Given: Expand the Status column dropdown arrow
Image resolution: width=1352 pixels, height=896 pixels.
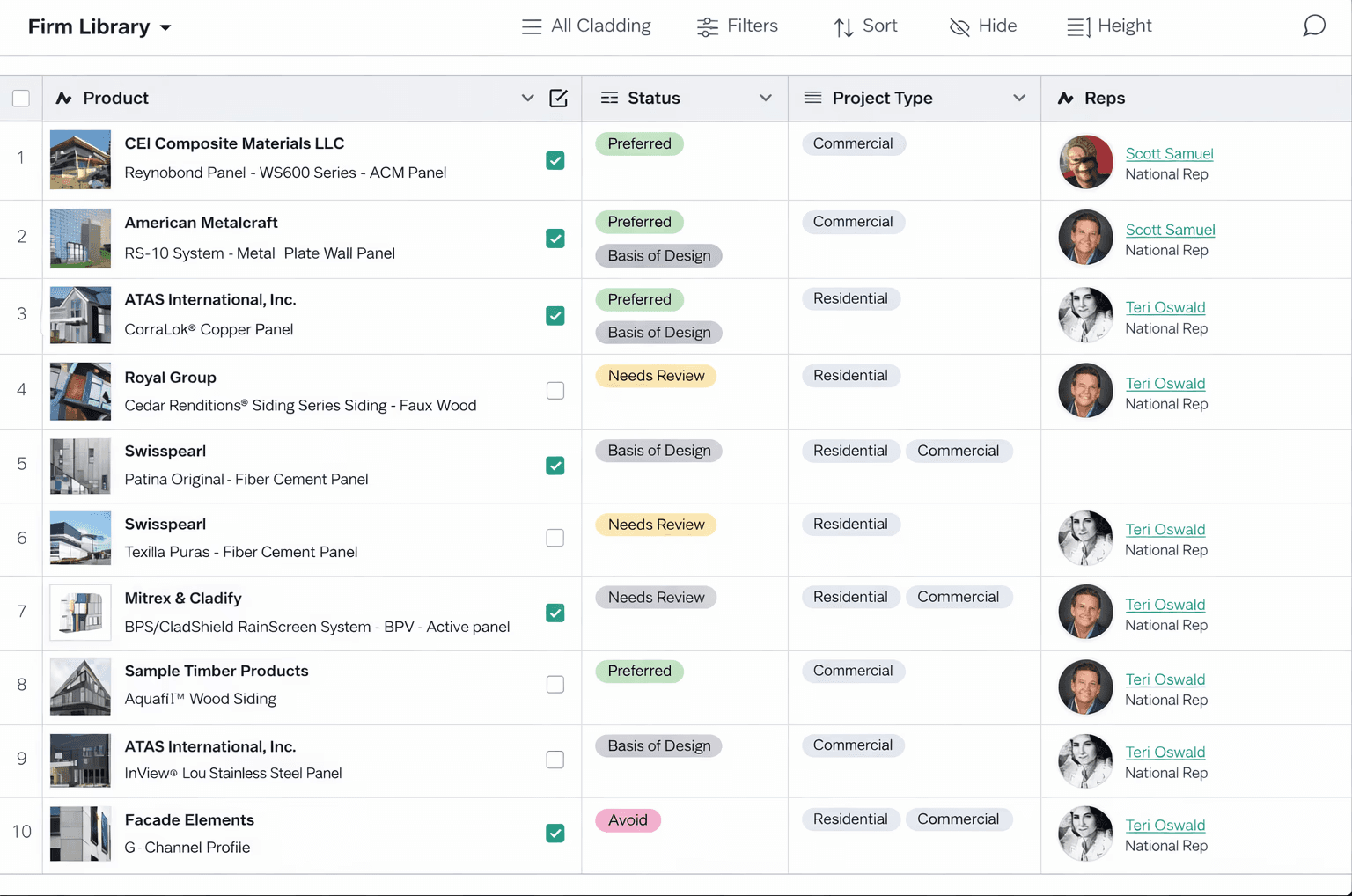Looking at the screenshot, I should (x=766, y=98).
